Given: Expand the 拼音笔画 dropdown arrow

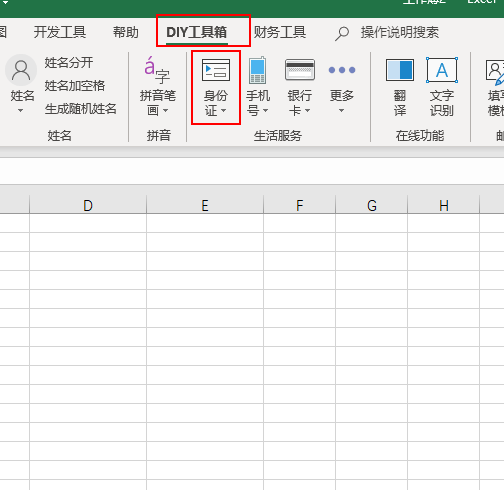Looking at the screenshot, I should pyautogui.click(x=166, y=110).
